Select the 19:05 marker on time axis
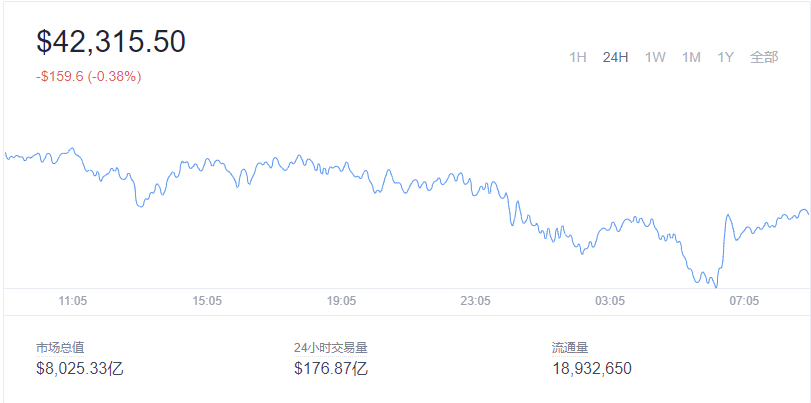 tap(341, 300)
